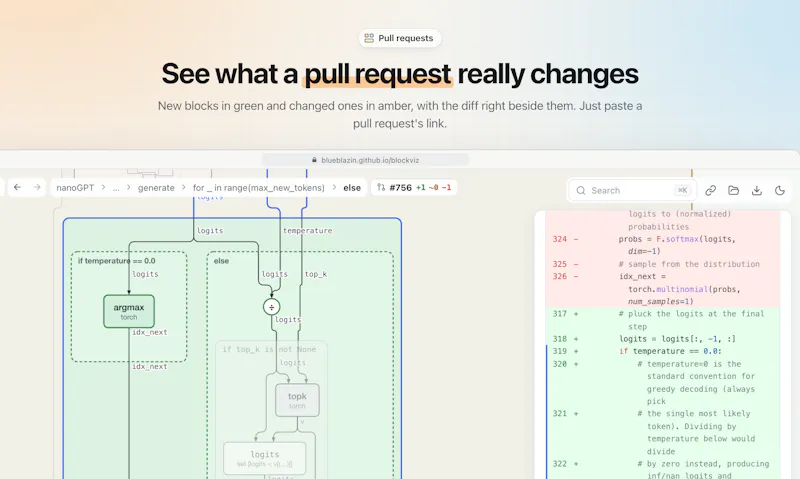This screenshot has width=800, height=479.
Task: Click the magnifier icon in Search
Action: (581, 190)
